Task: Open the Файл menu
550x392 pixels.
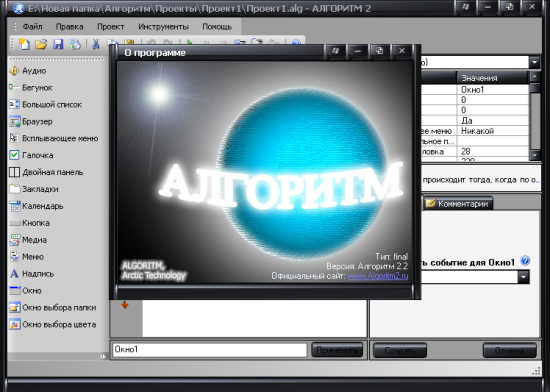Action: tap(32, 27)
